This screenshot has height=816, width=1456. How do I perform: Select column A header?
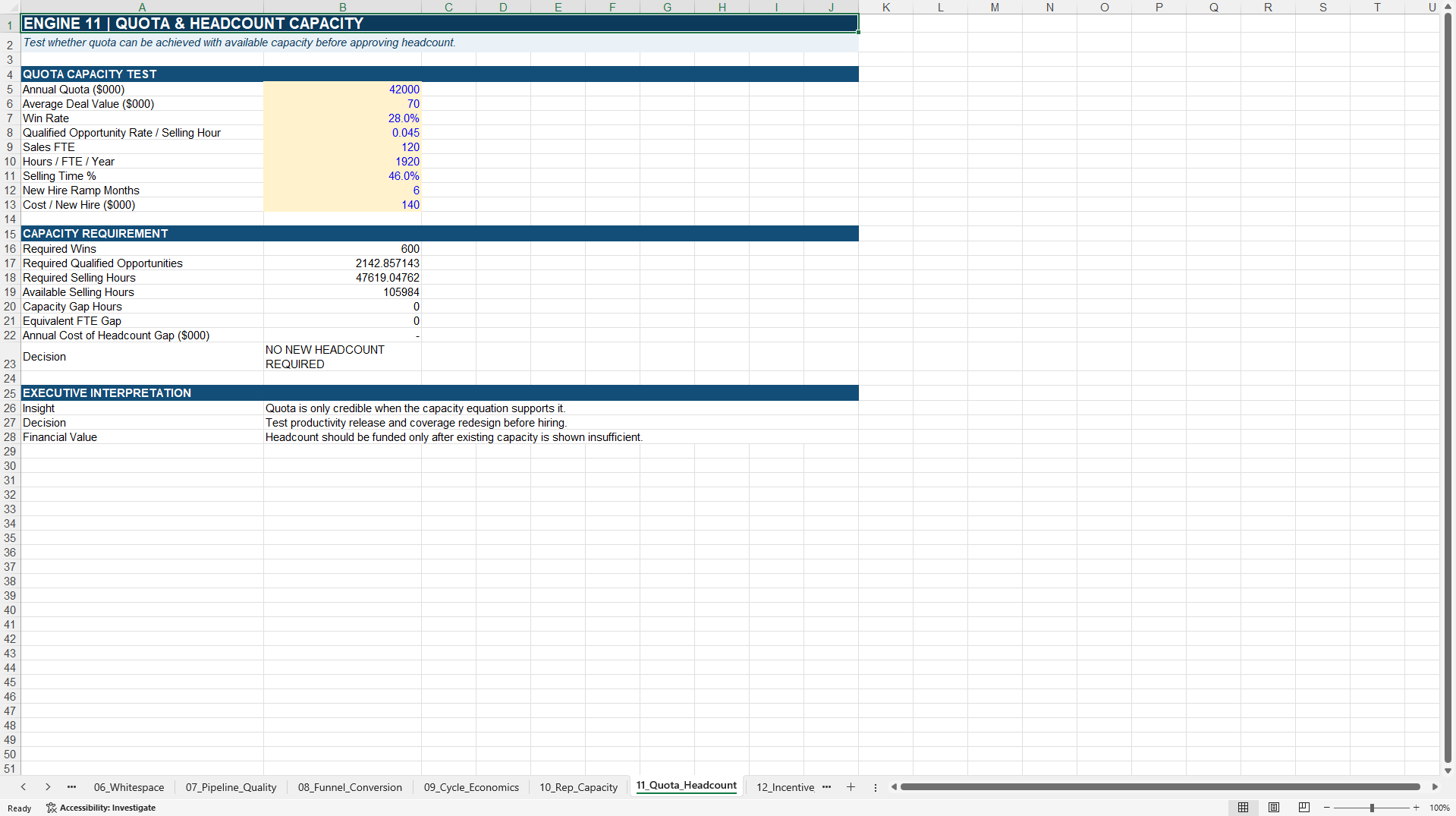tap(142, 7)
